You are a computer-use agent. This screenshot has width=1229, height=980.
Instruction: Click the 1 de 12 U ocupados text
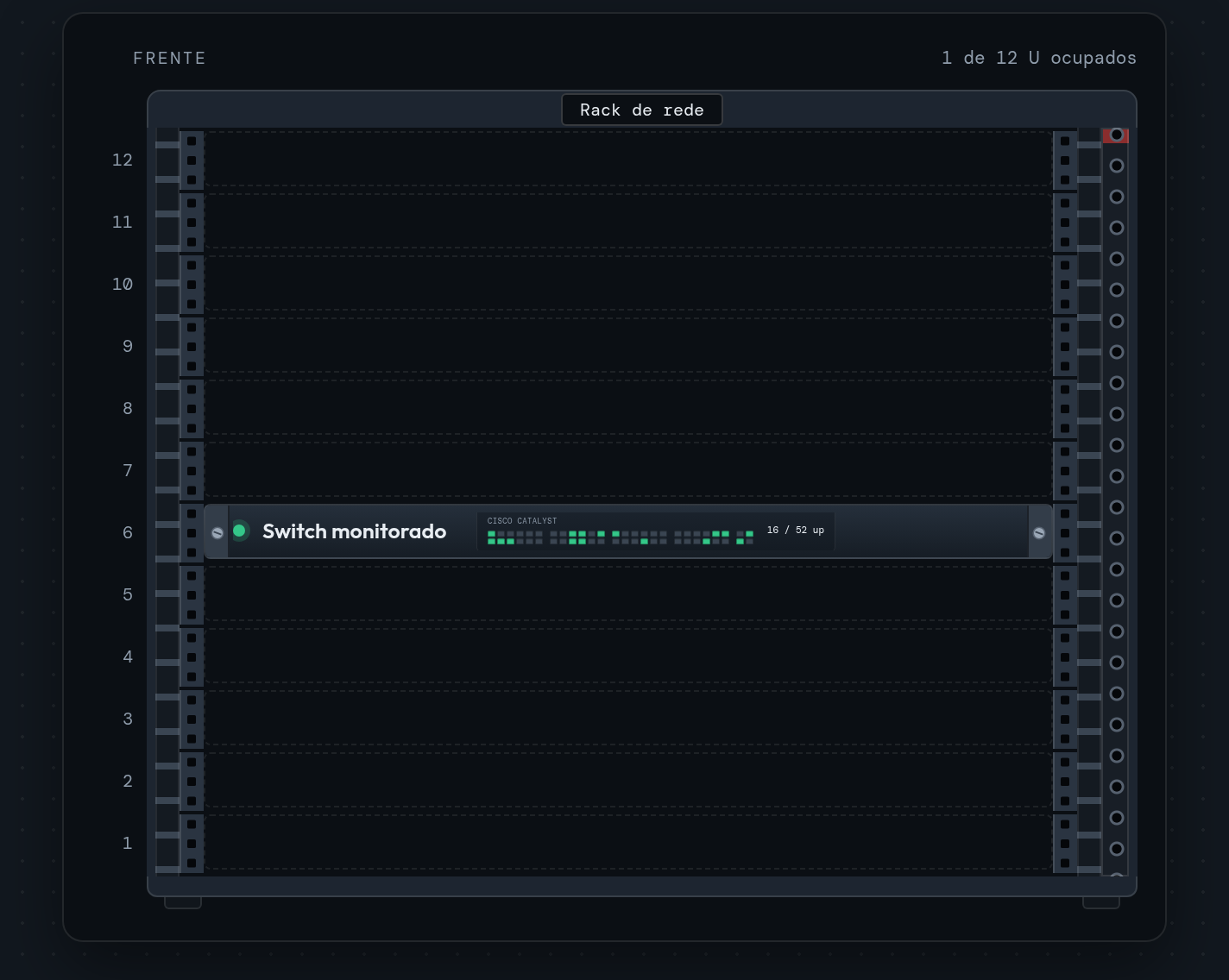point(1039,58)
